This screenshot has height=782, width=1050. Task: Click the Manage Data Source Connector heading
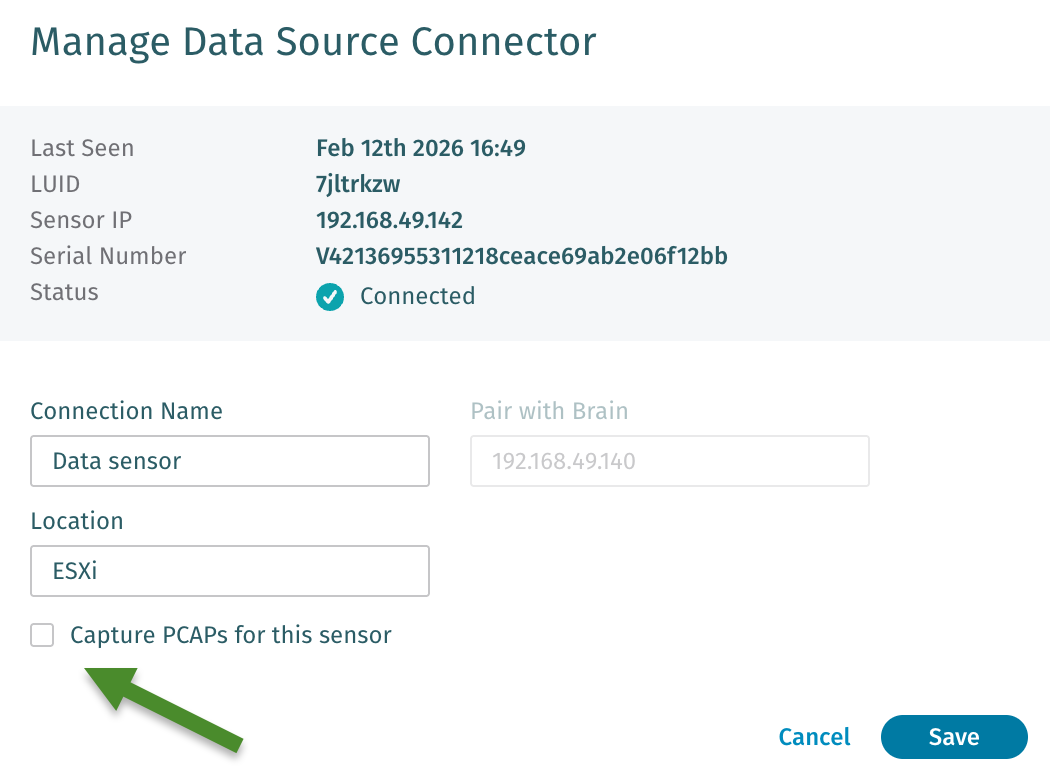pos(313,42)
